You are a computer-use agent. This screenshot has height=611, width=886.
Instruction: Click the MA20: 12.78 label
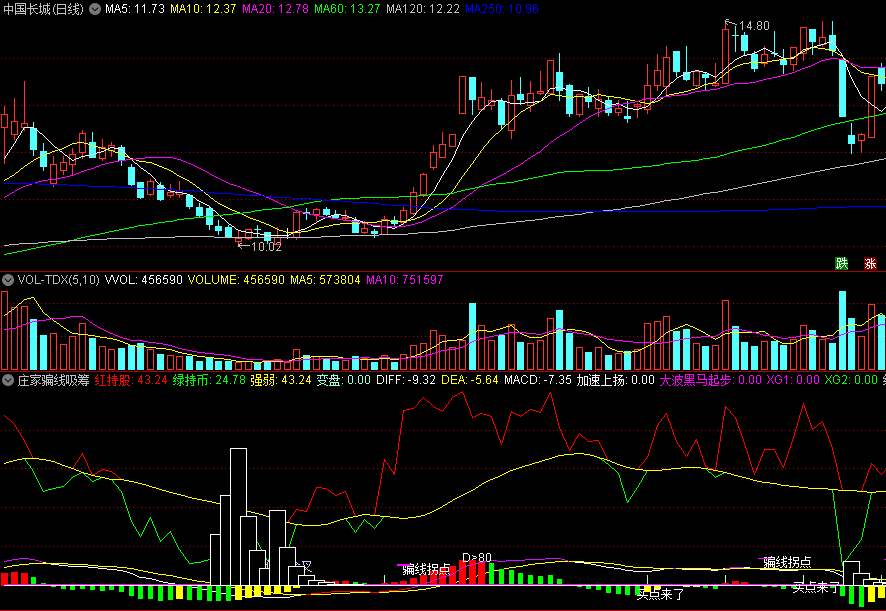click(275, 9)
